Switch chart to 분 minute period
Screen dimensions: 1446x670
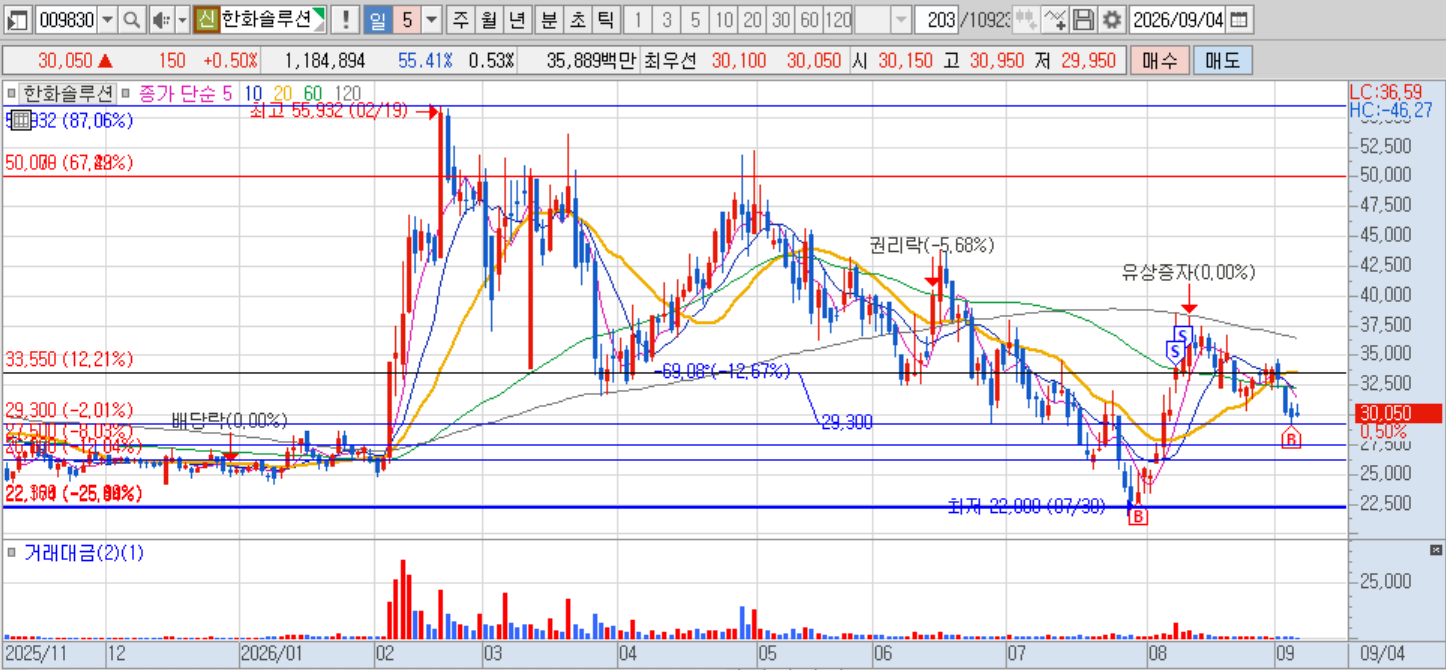coord(550,19)
